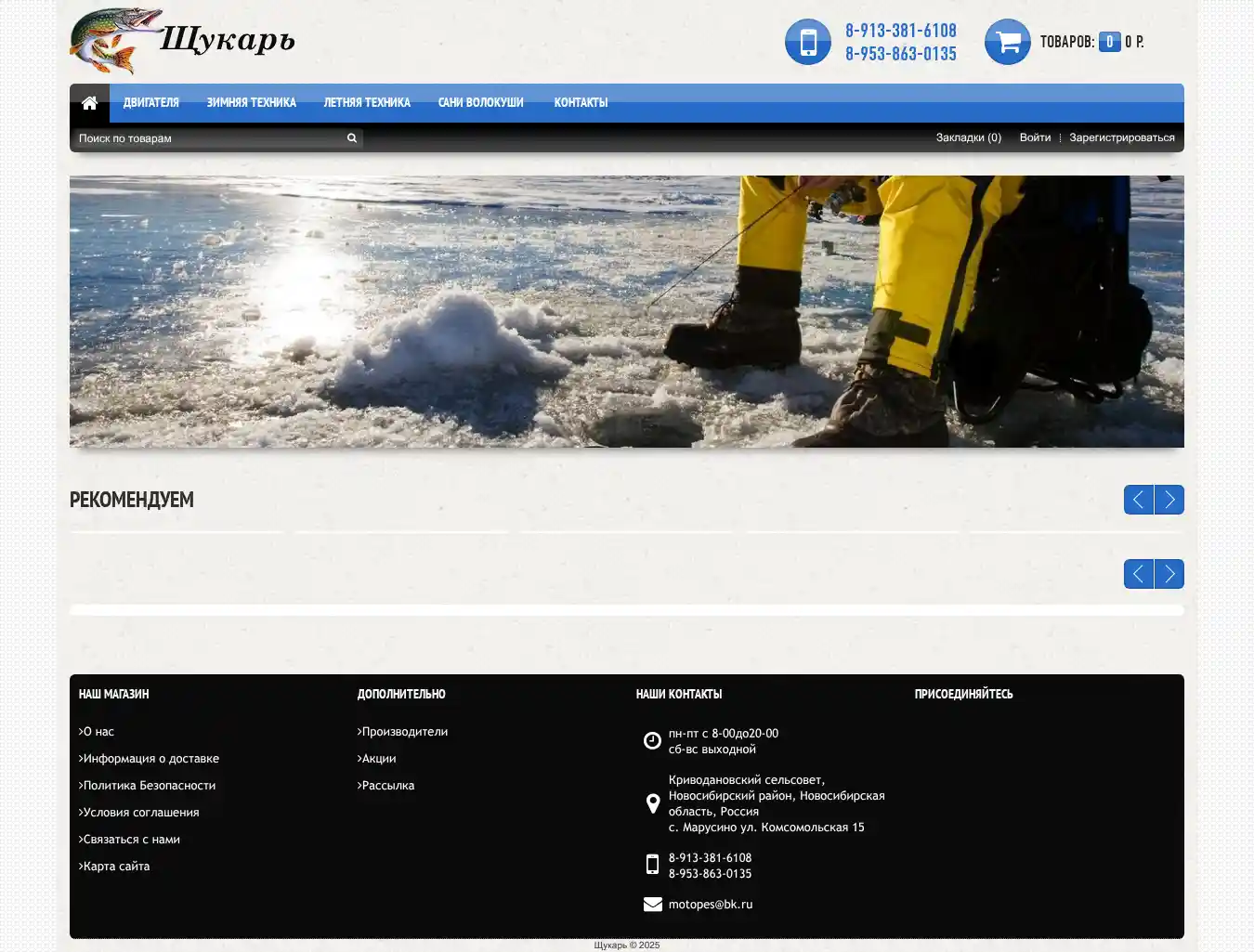Open Информация о доставке footer link
This screenshot has width=1254, height=952.
tap(151, 759)
